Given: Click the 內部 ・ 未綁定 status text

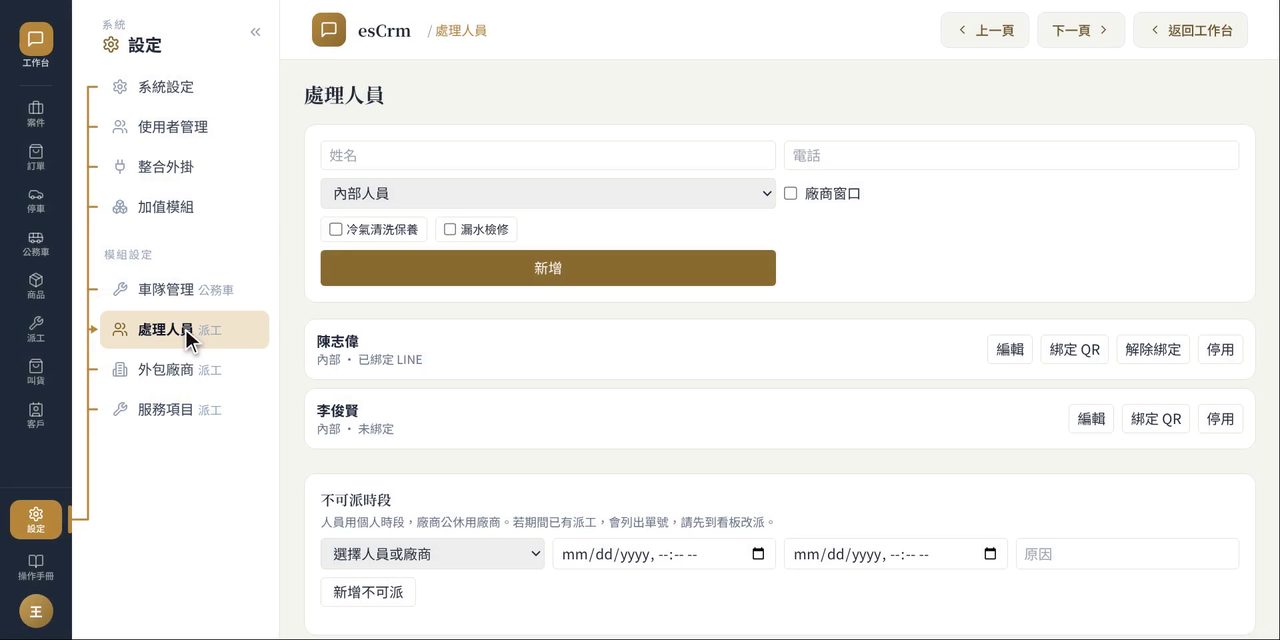Looking at the screenshot, I should point(356,429).
